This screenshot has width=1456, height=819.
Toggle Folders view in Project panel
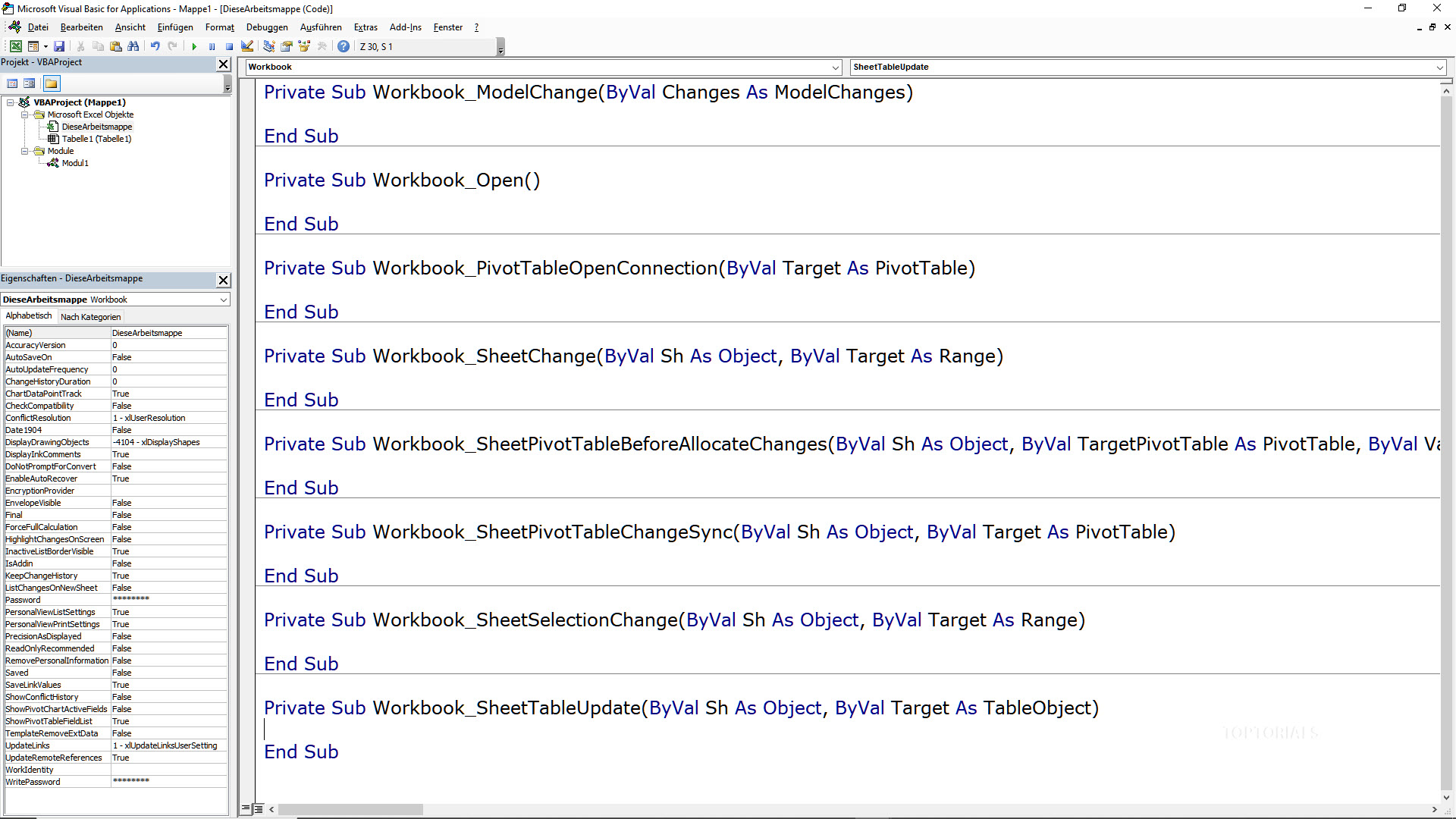[51, 83]
